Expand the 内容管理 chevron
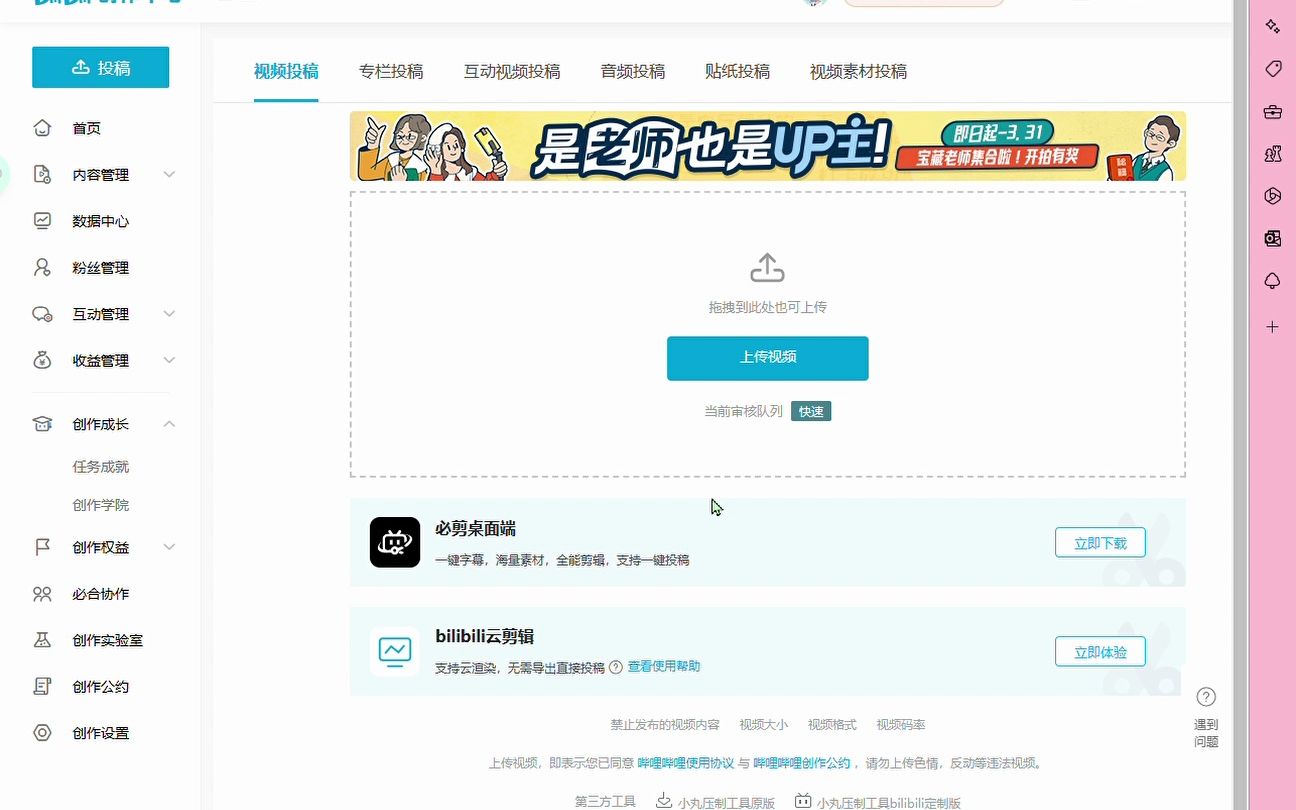1296x810 pixels. tap(169, 174)
